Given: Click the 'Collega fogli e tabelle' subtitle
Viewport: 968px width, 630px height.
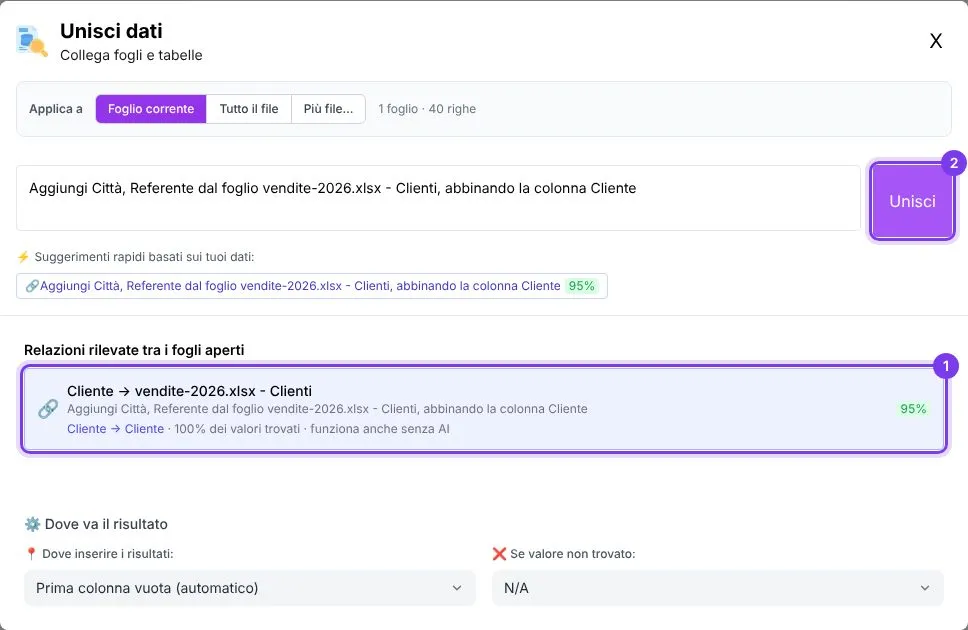Looking at the screenshot, I should [131, 55].
